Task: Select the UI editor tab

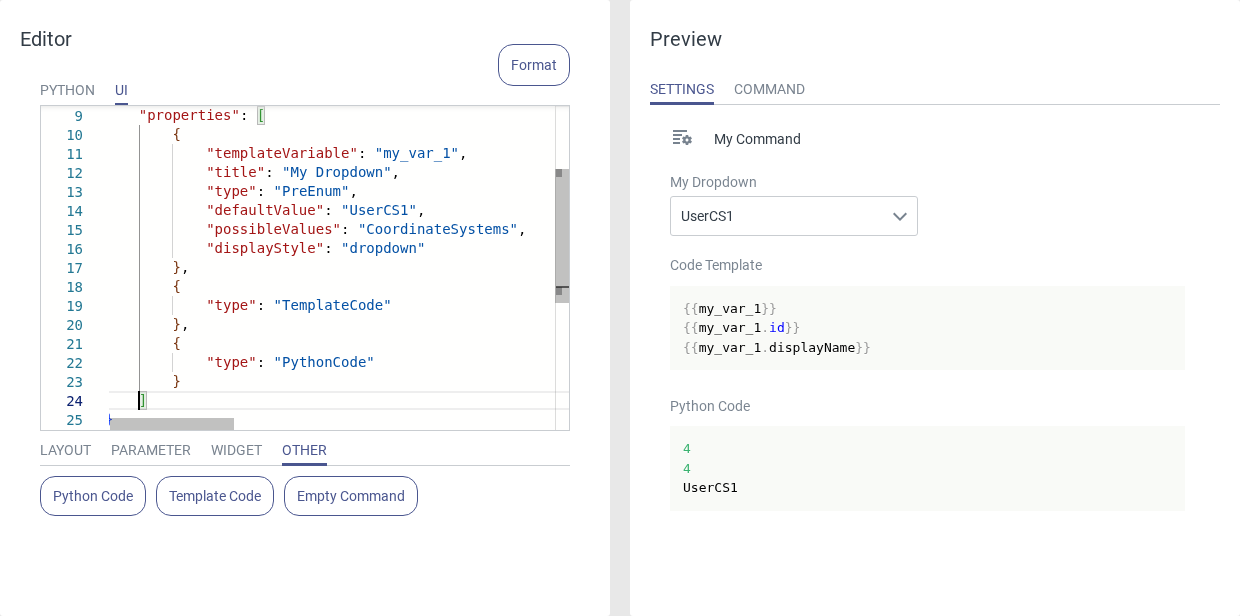Action: tap(121, 90)
